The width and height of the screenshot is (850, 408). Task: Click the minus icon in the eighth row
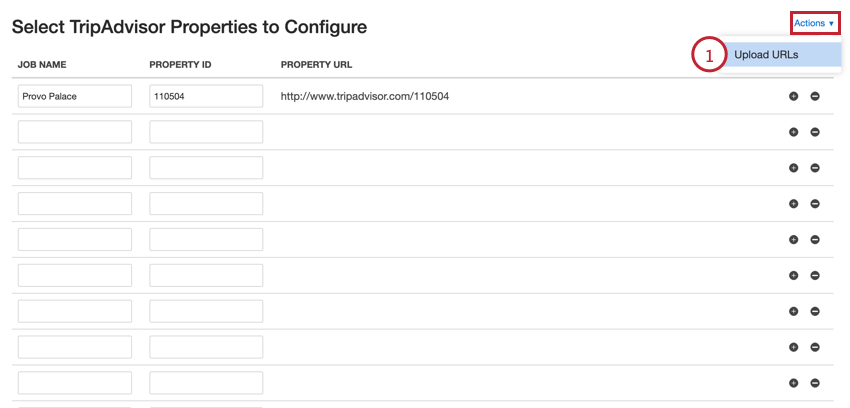point(815,348)
